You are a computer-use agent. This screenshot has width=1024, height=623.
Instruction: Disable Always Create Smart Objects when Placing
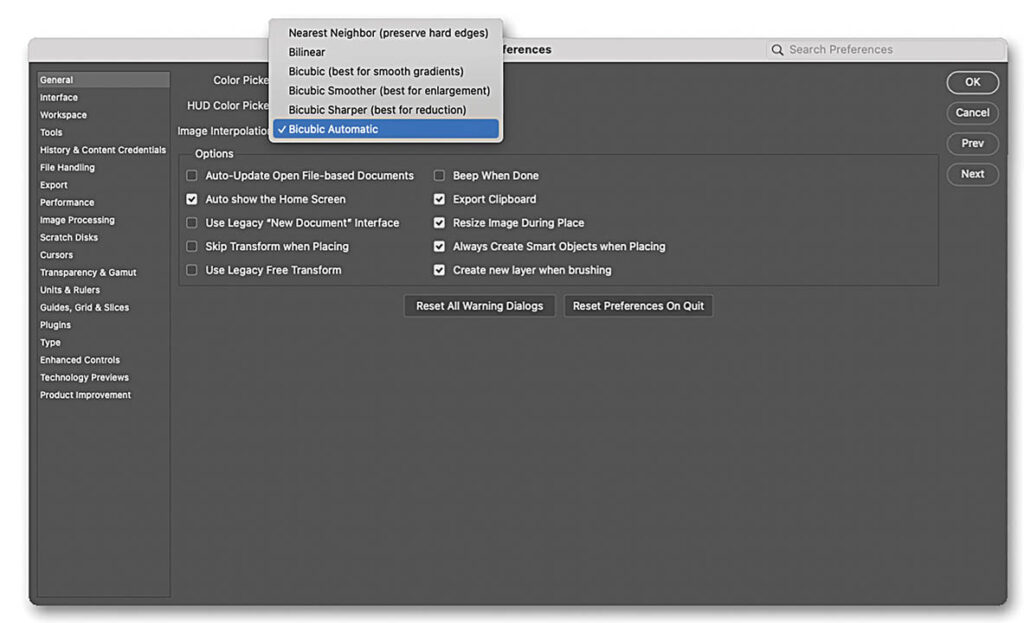[439, 246]
